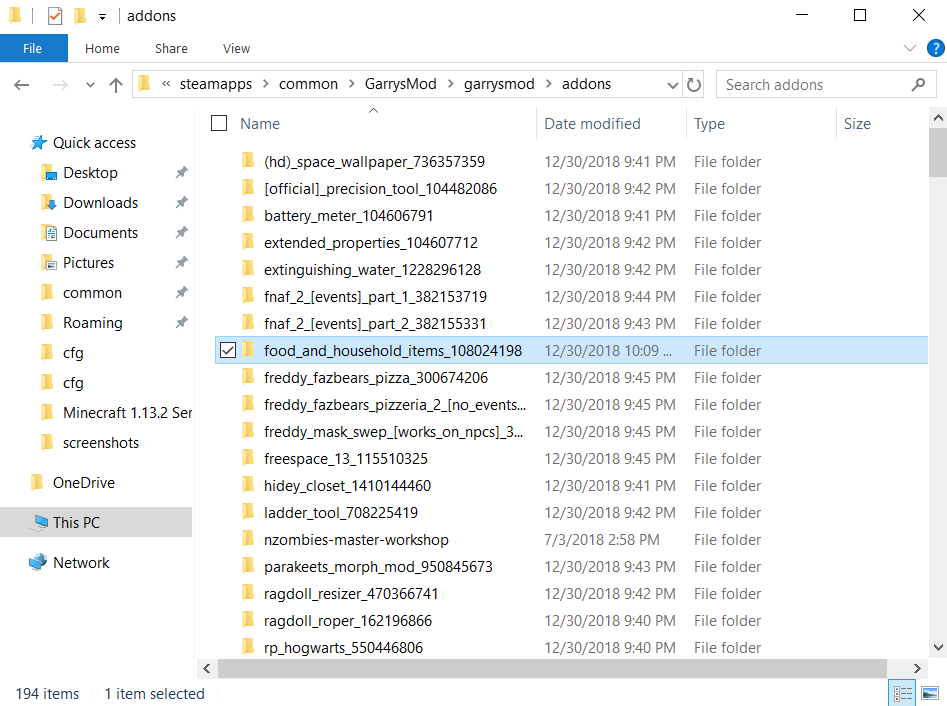Click the Properties quick access toolbar icon
The width and height of the screenshot is (947, 706).
[55, 16]
